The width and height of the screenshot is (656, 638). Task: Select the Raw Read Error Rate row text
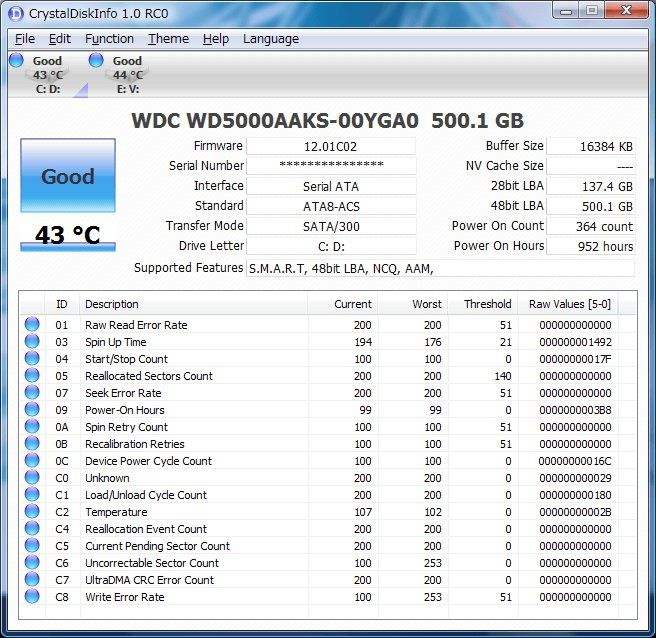coord(136,325)
